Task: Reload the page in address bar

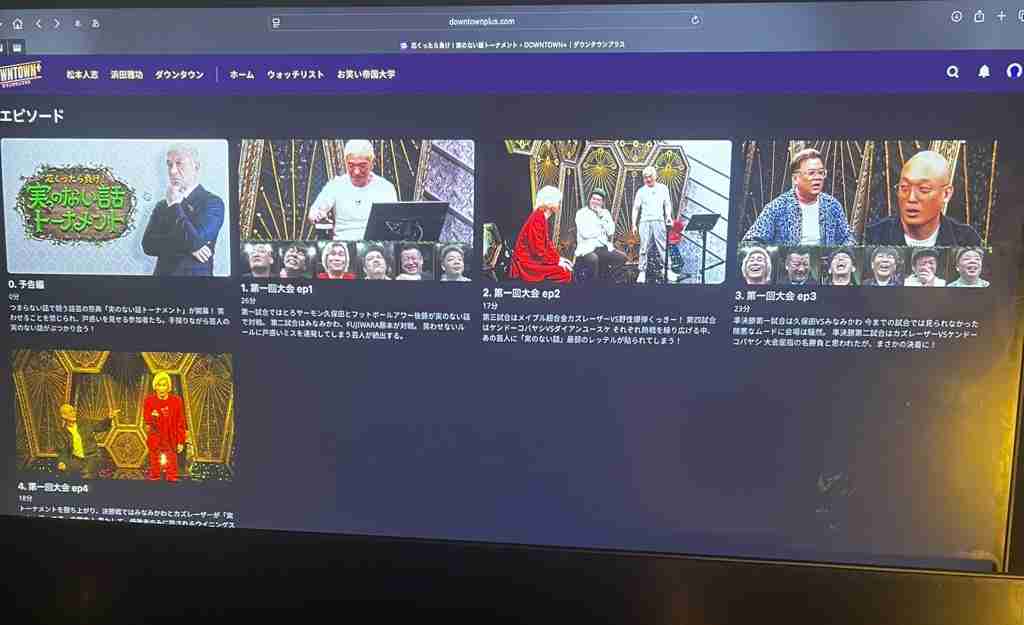Action: (696, 20)
